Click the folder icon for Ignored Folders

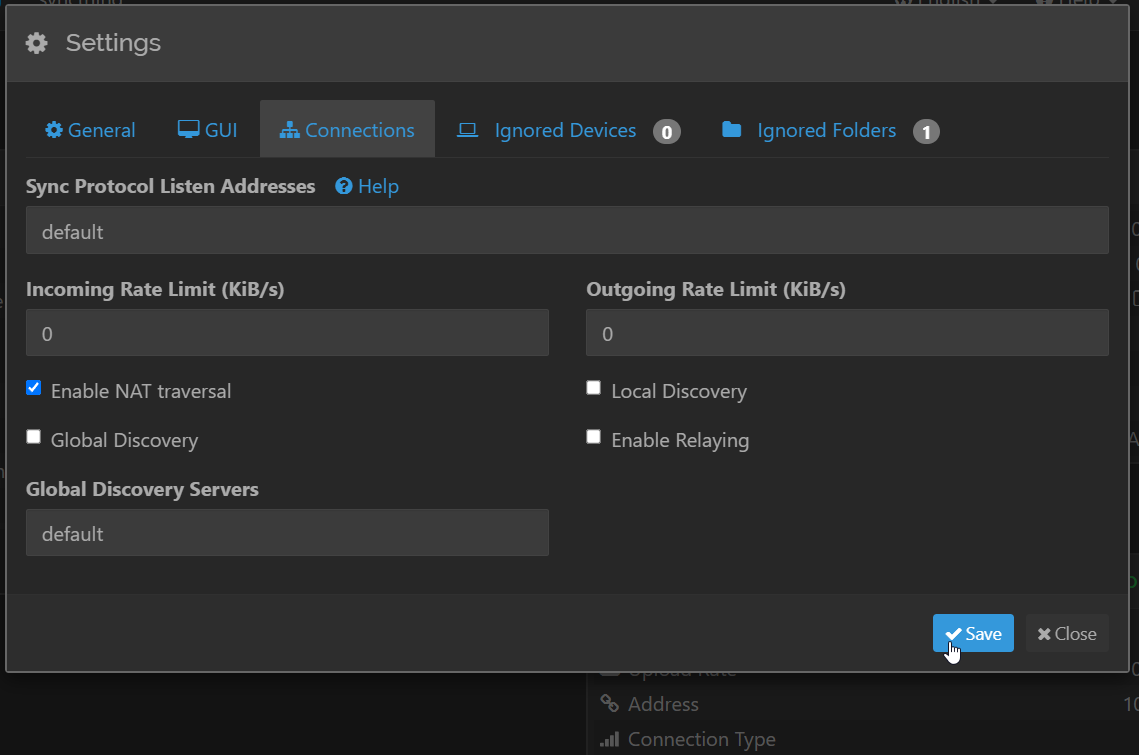click(x=731, y=130)
